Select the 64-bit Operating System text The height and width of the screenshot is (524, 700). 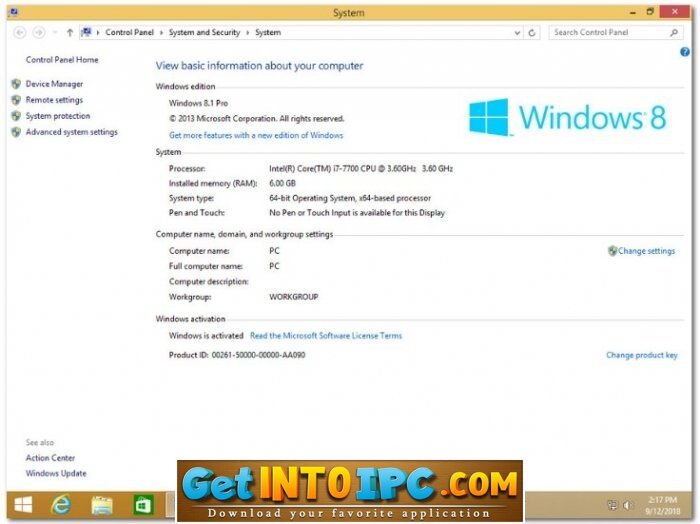(350, 198)
